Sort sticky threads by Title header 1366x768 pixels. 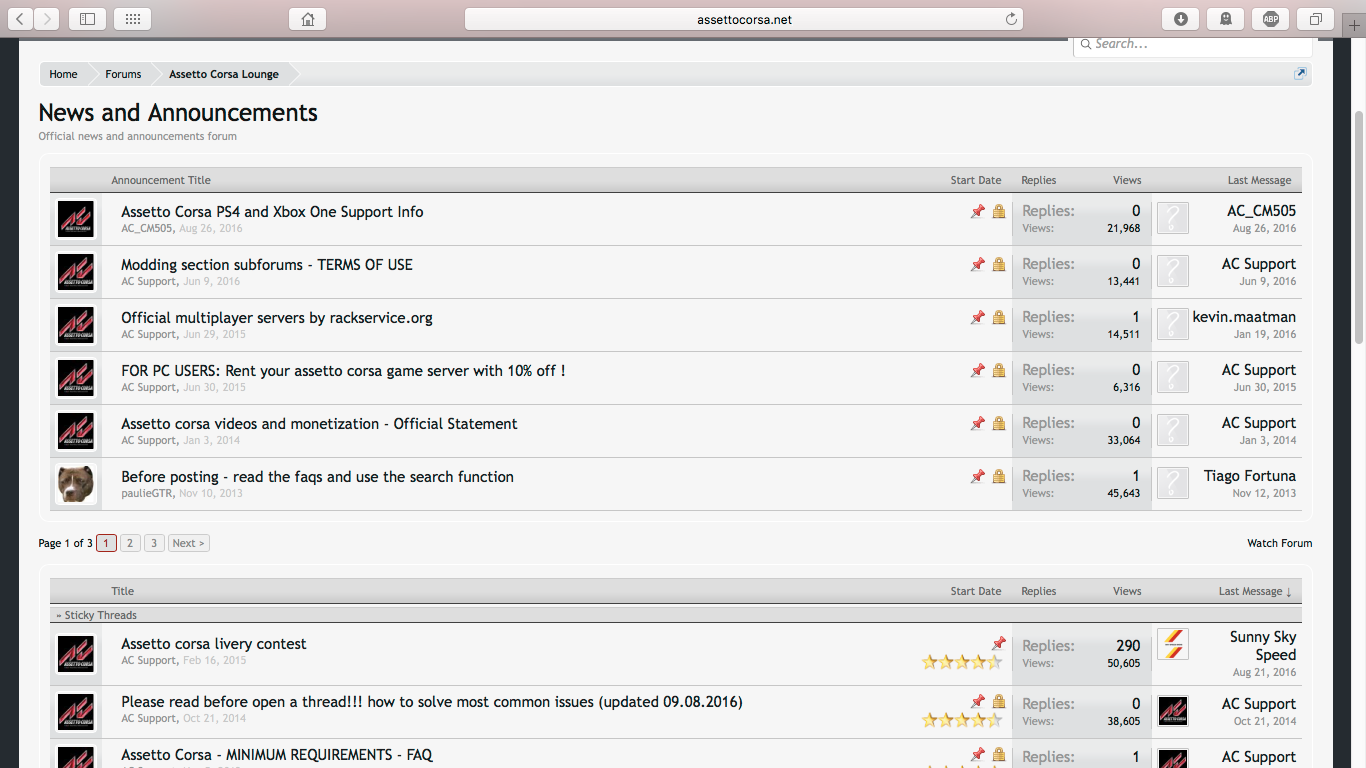pos(123,591)
